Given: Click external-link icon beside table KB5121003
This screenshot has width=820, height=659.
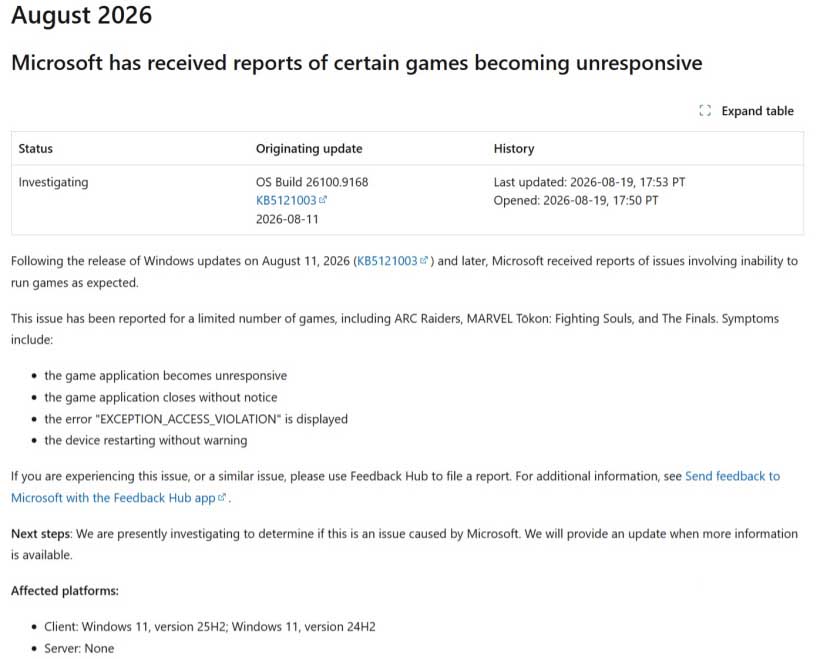Looking at the screenshot, I should pos(323,199).
